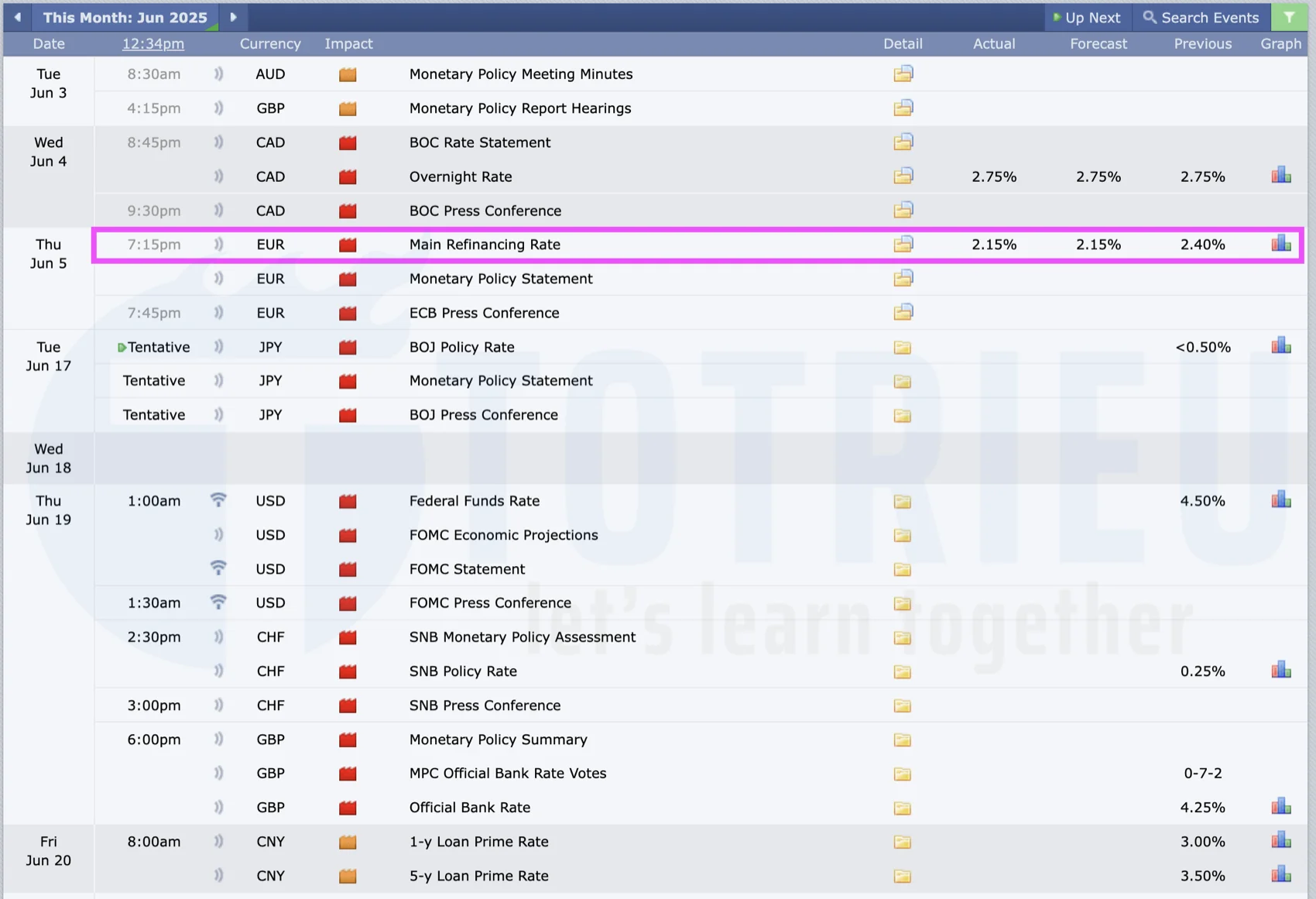This screenshot has height=899, width=1316.
Task: Open detail folder for Main Refinancing Rate
Action: click(903, 245)
